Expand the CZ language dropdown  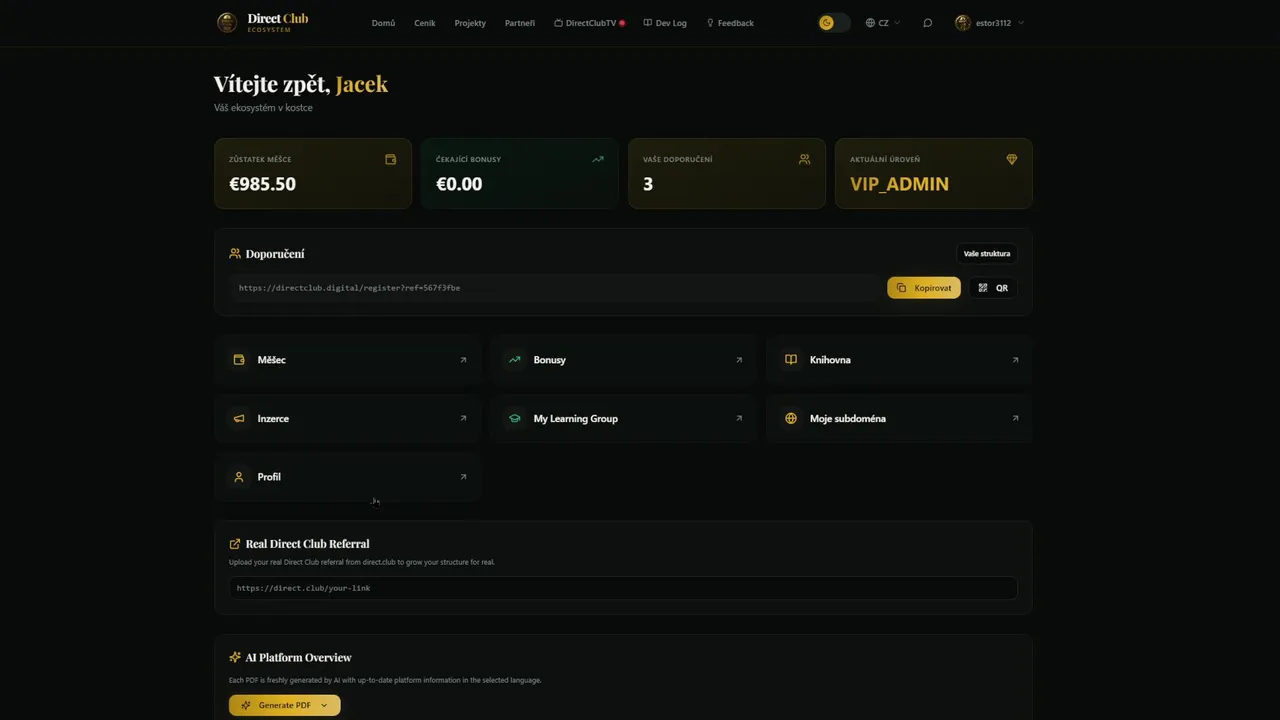coord(883,23)
